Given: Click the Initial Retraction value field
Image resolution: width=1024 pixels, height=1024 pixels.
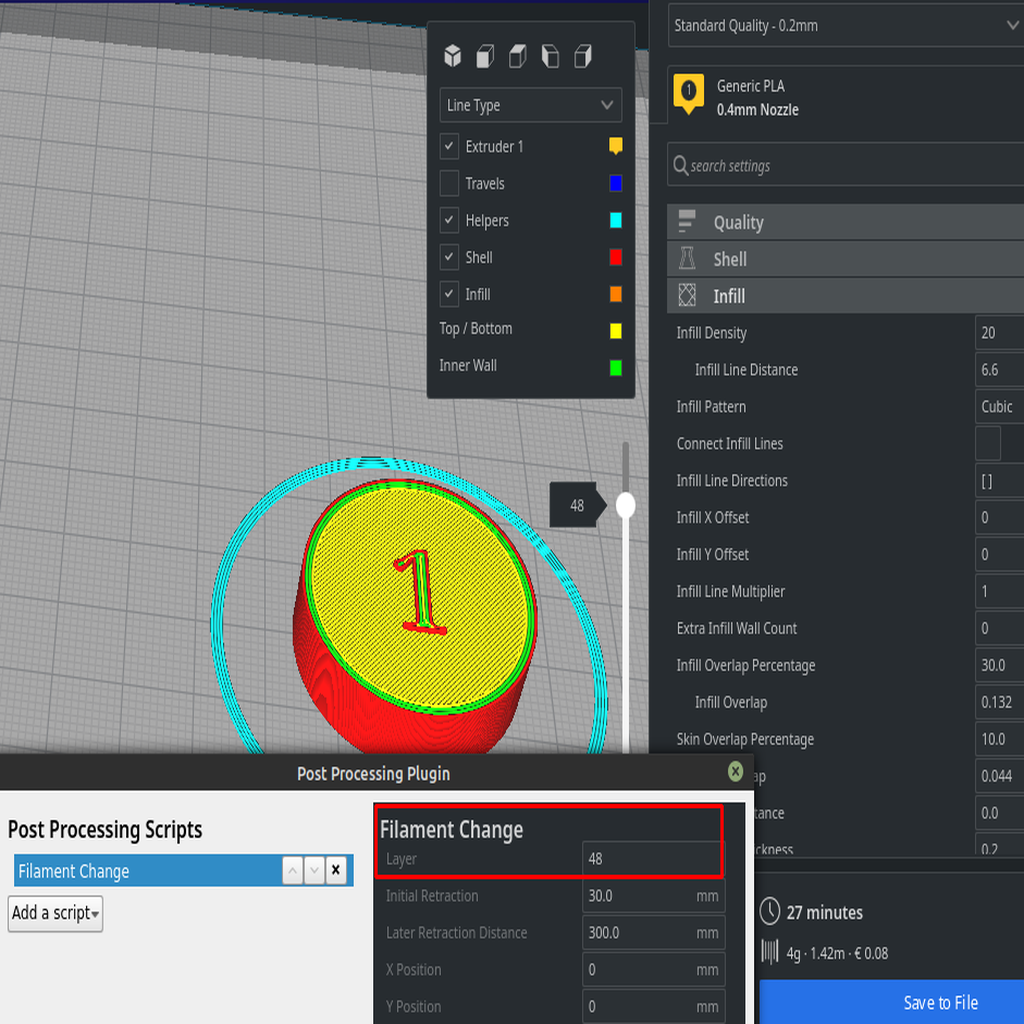Looking at the screenshot, I should click(653, 895).
